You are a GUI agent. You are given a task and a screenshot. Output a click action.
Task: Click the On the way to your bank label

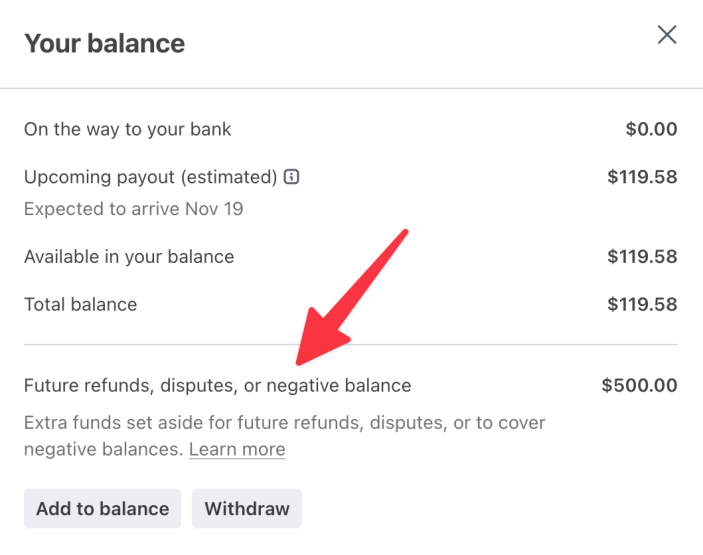click(128, 129)
